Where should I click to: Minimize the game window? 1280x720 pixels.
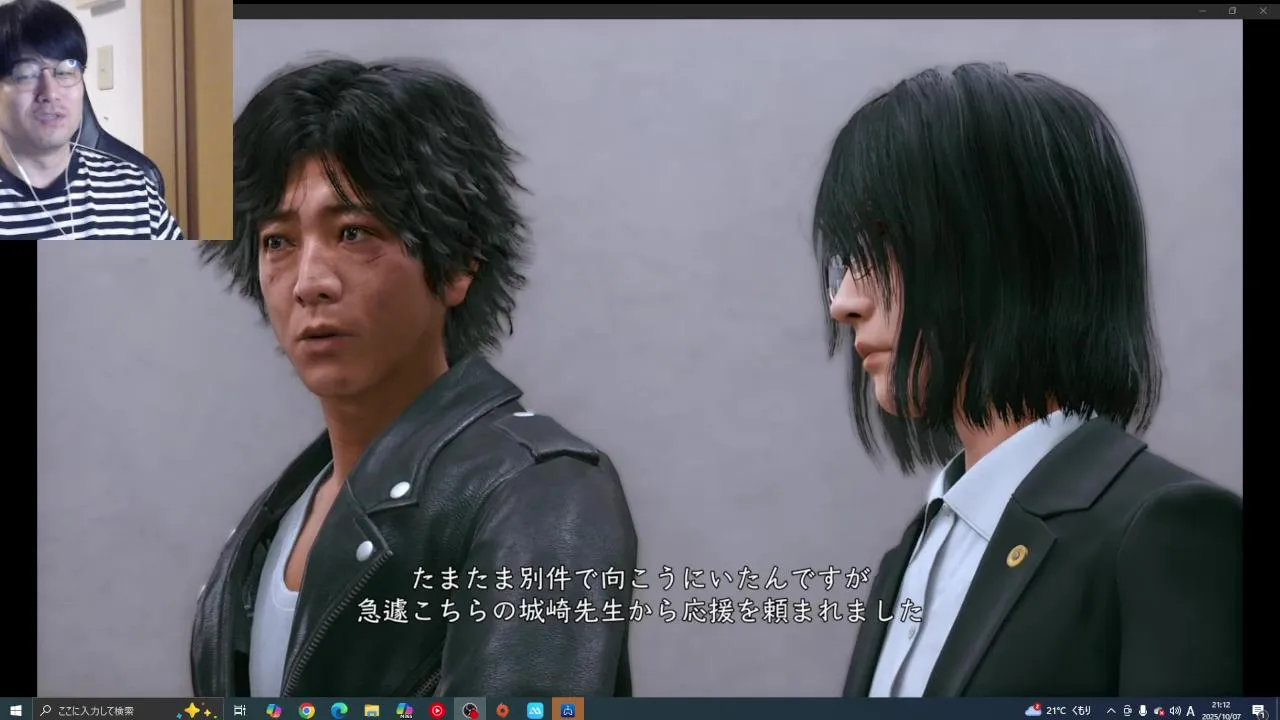(x=1203, y=10)
